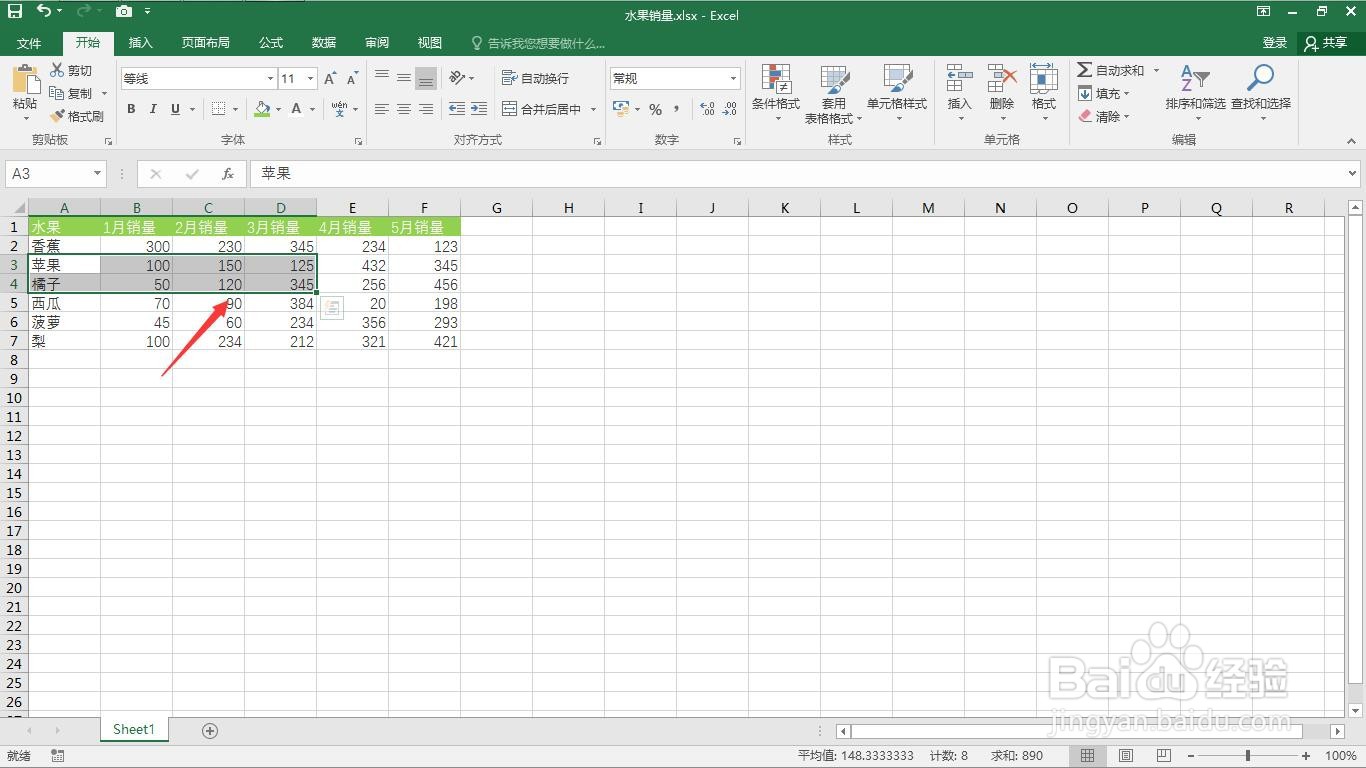Switch to Page Layout view in status bar
1366x768 pixels.
pos(1126,756)
